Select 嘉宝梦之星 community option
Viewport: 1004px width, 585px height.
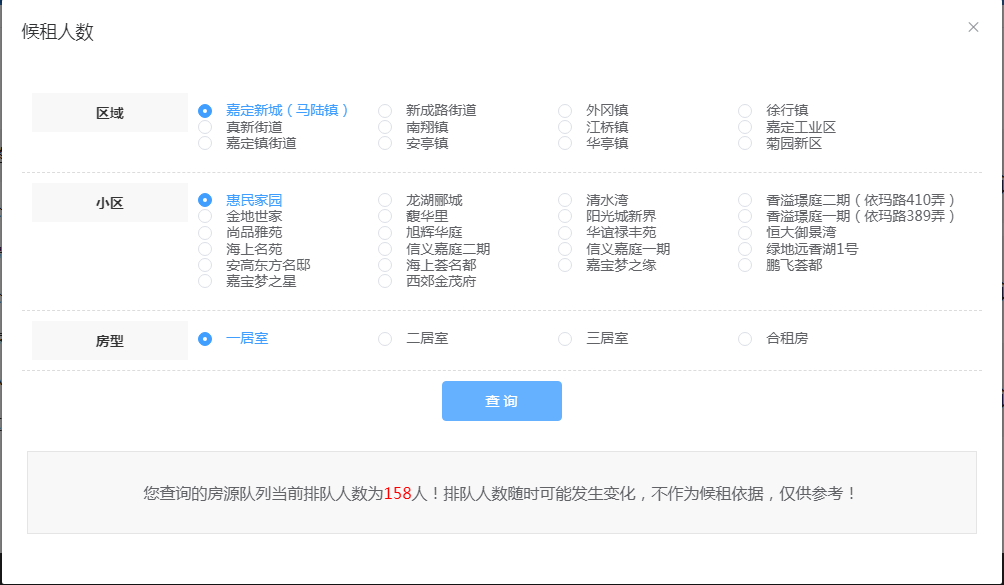(205, 281)
